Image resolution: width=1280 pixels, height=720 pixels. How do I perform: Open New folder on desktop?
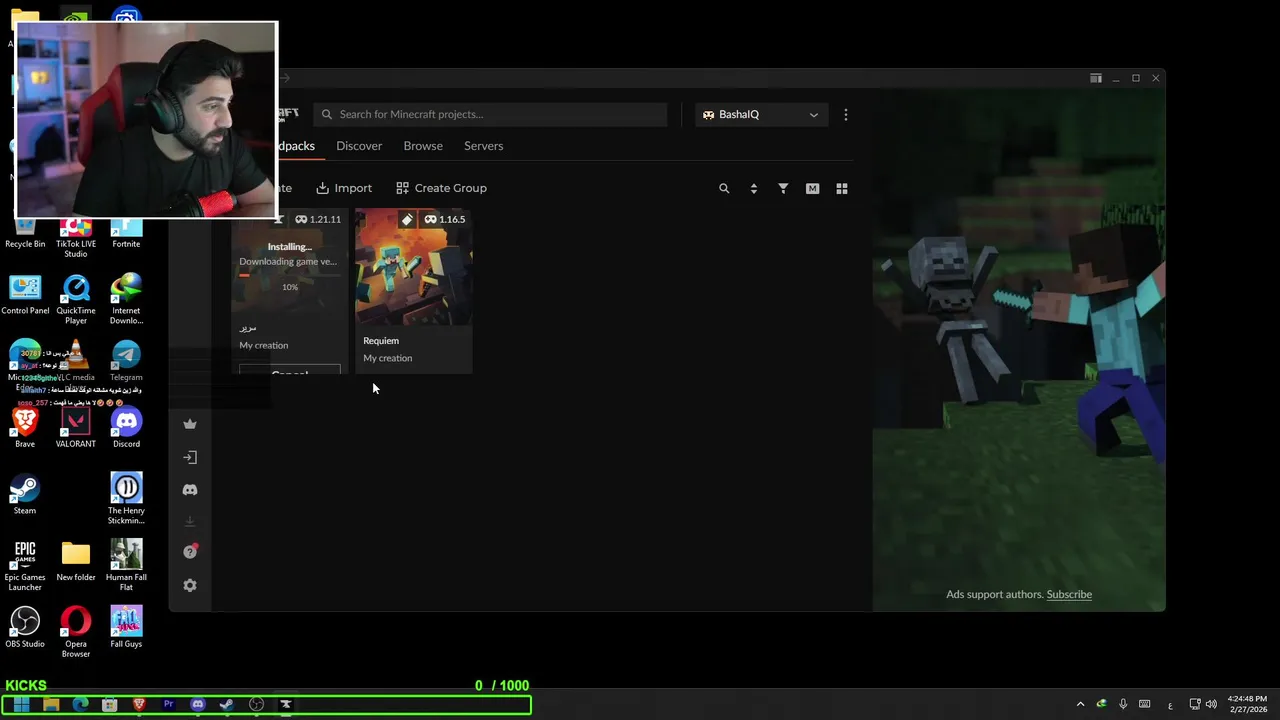(x=76, y=562)
